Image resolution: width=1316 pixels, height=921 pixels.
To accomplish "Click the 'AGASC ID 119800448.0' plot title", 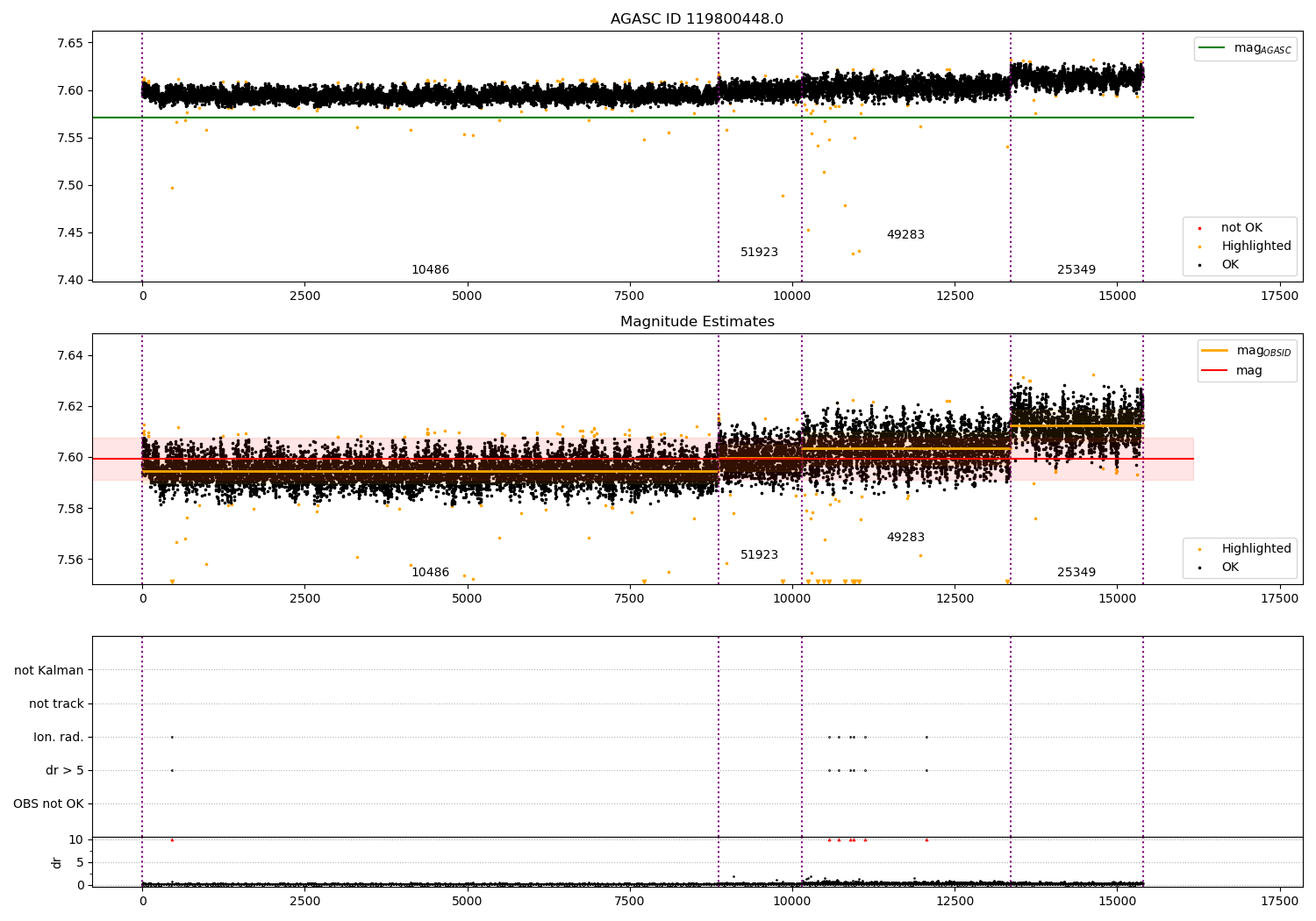I will 697,19.
